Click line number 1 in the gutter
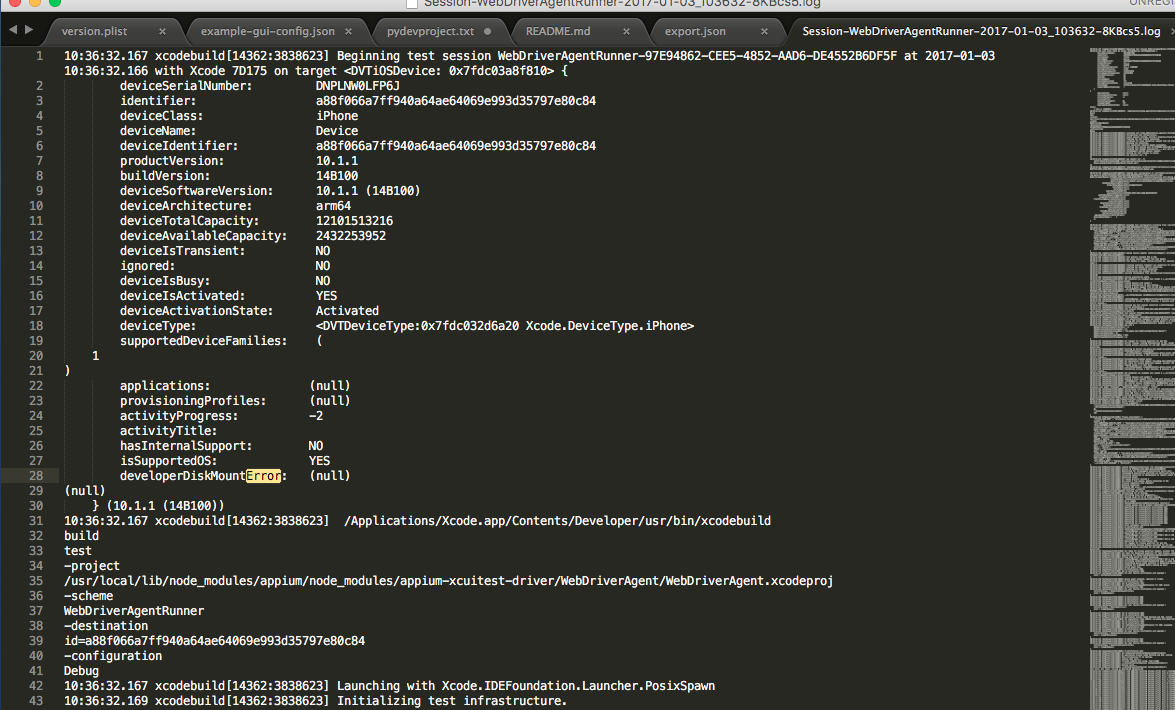The height and width of the screenshot is (710, 1175). coord(40,56)
